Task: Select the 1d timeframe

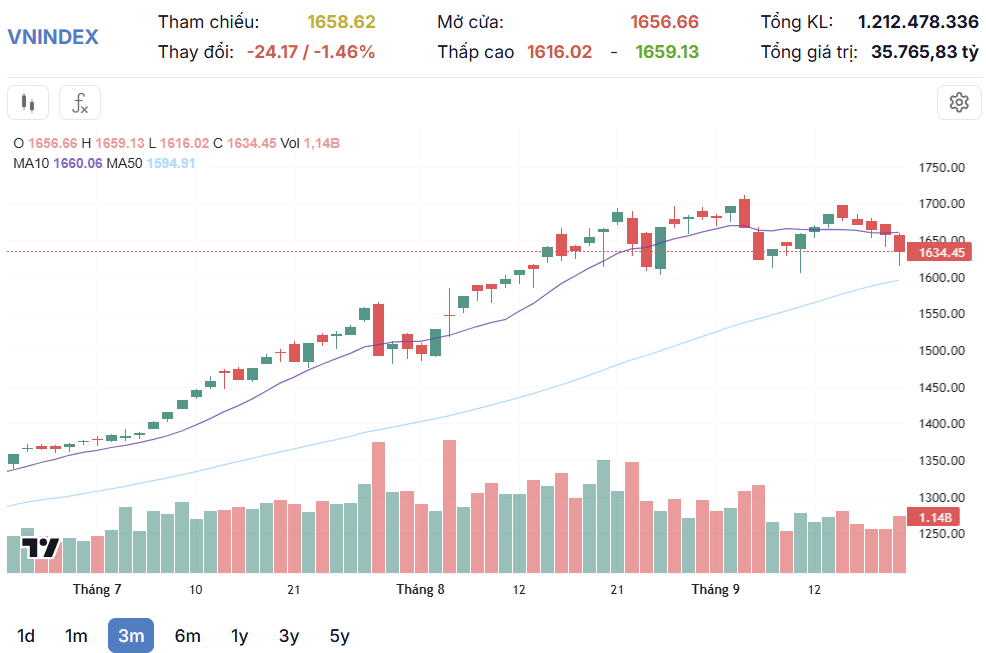Action: point(26,636)
